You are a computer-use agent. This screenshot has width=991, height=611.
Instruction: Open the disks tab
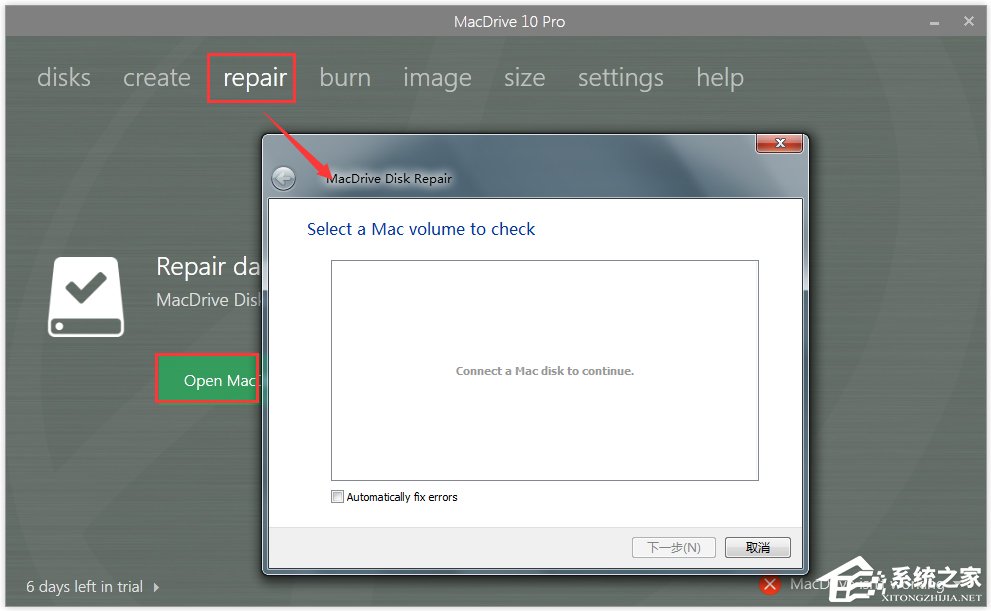(64, 78)
